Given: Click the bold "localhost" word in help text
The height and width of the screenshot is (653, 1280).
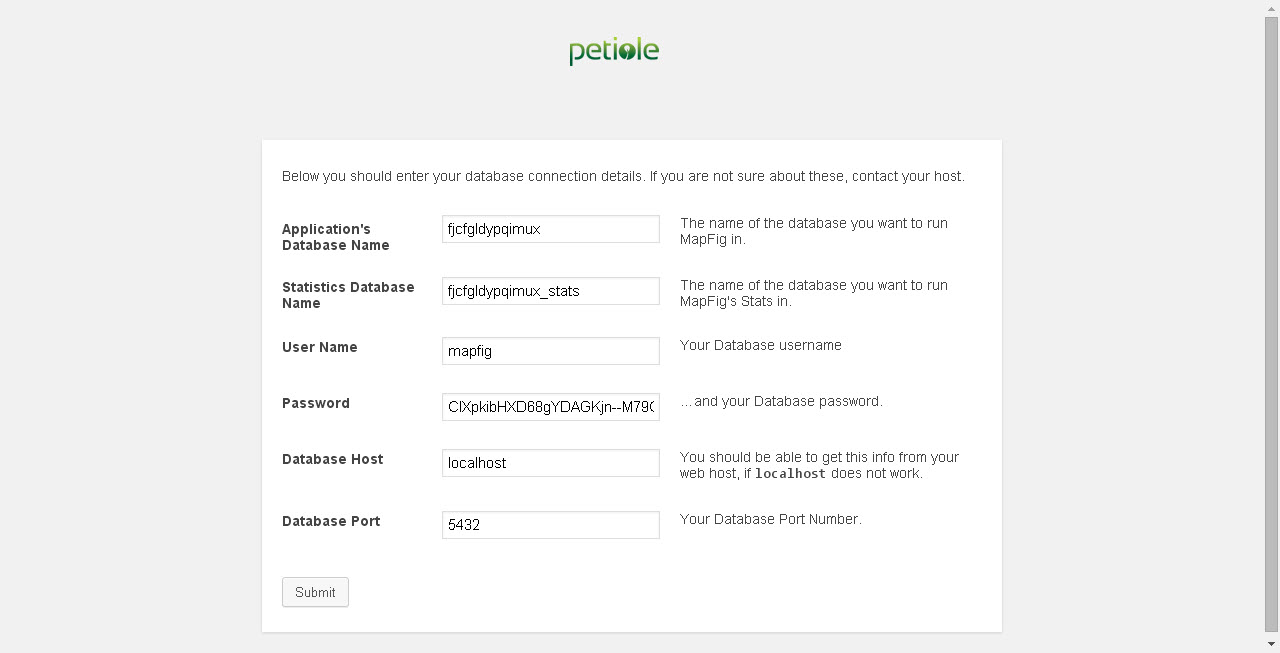Looking at the screenshot, I should [790, 474].
